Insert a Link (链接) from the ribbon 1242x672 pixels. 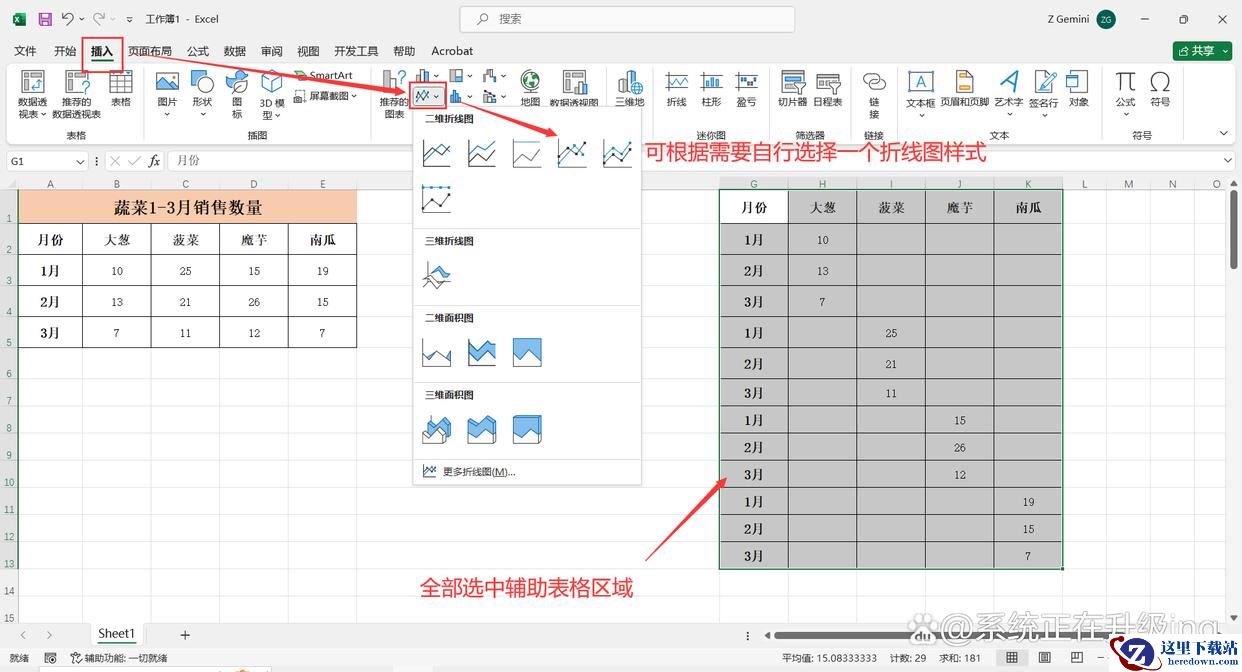pos(874,89)
